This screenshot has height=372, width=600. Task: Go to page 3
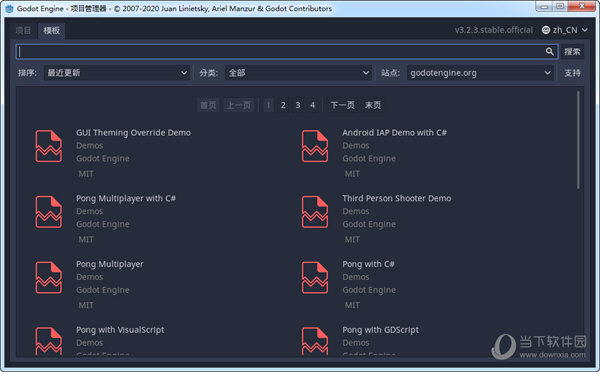[298, 105]
